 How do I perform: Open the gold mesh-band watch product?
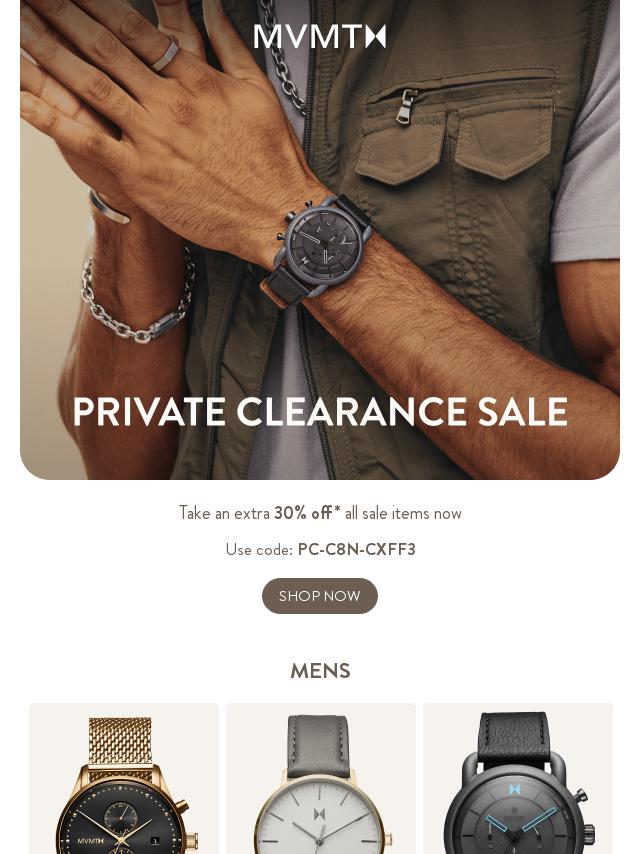[124, 779]
